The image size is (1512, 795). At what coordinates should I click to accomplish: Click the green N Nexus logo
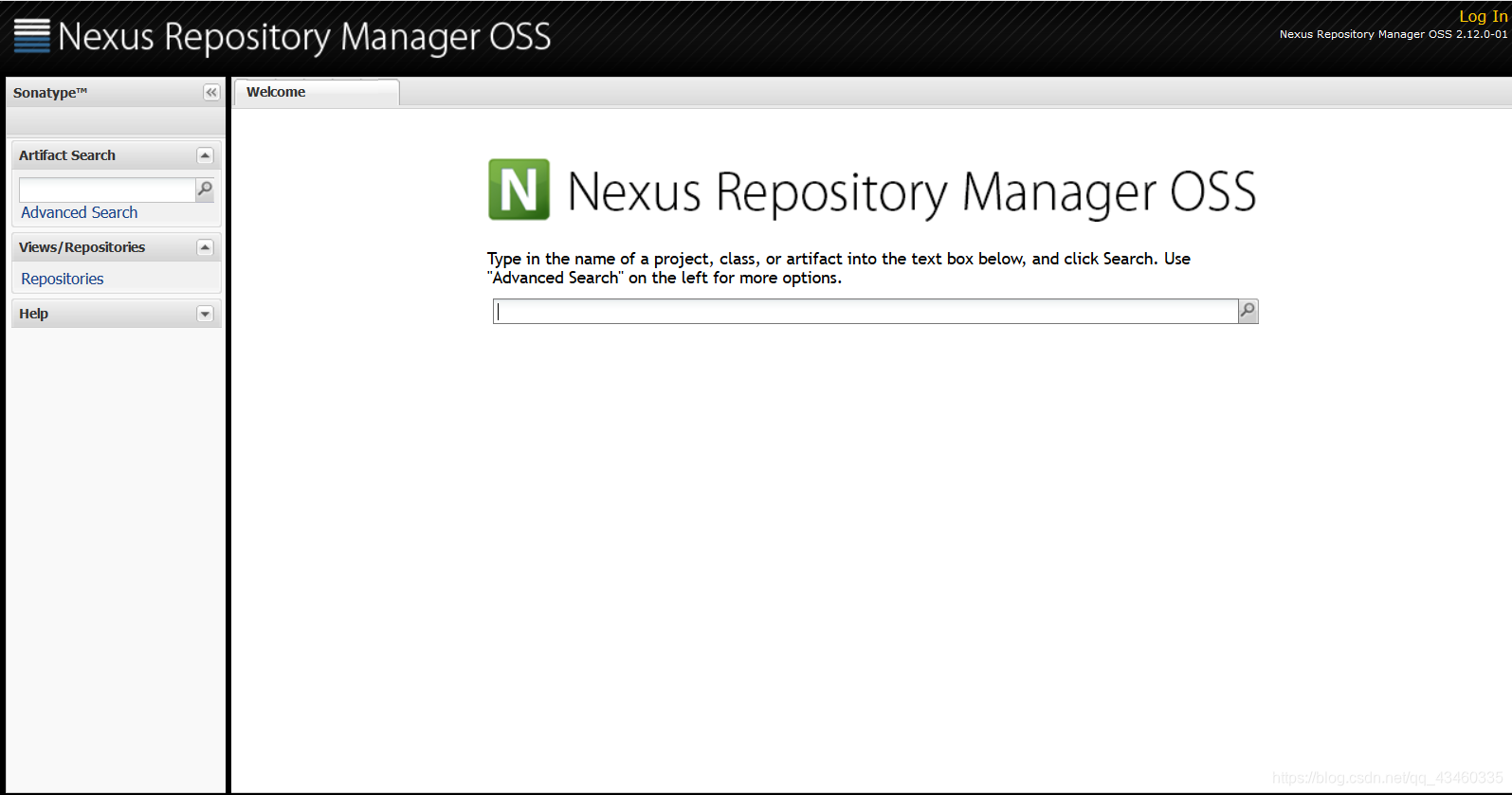pyautogui.click(x=519, y=190)
